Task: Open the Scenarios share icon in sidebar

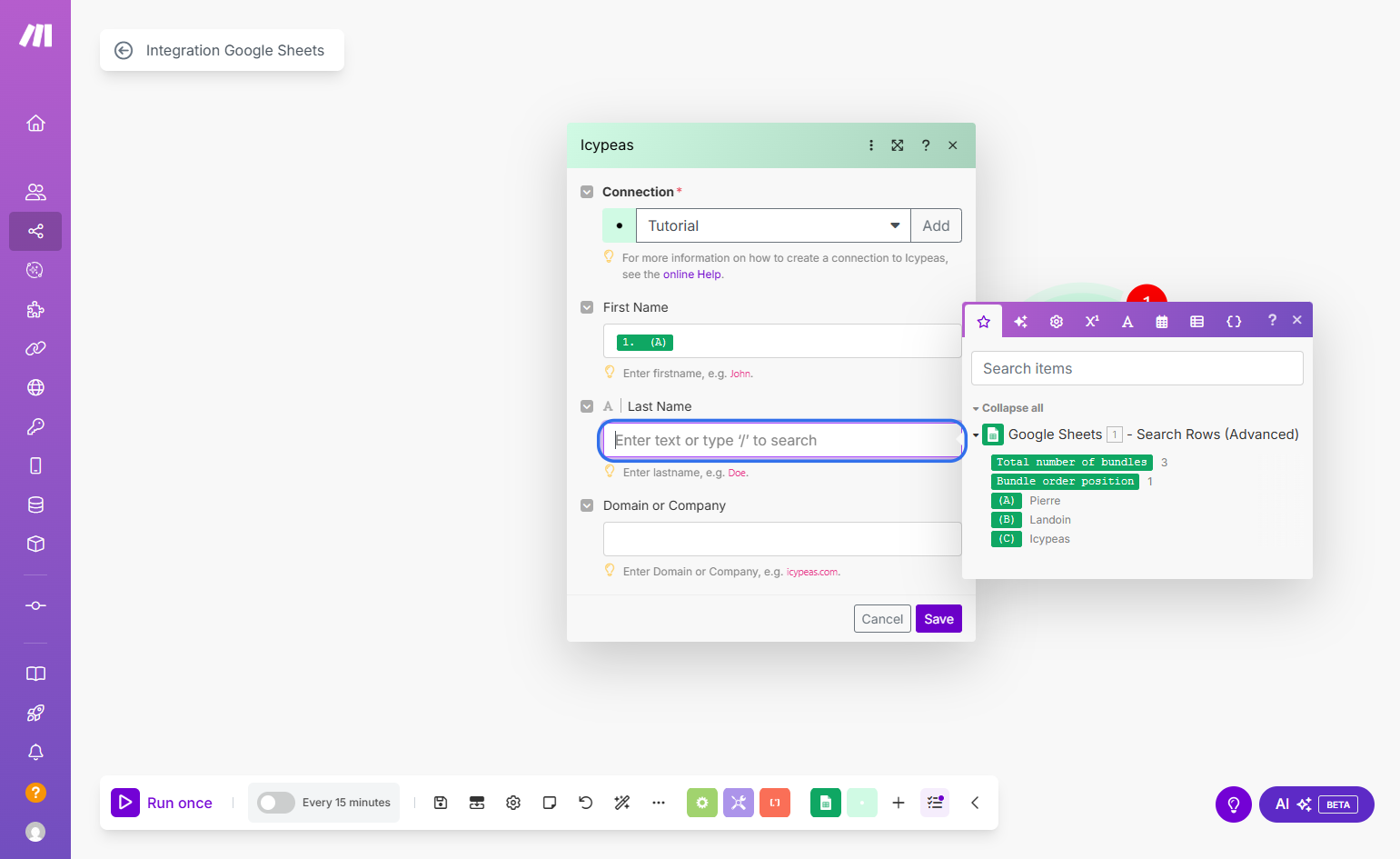Action: point(35,231)
